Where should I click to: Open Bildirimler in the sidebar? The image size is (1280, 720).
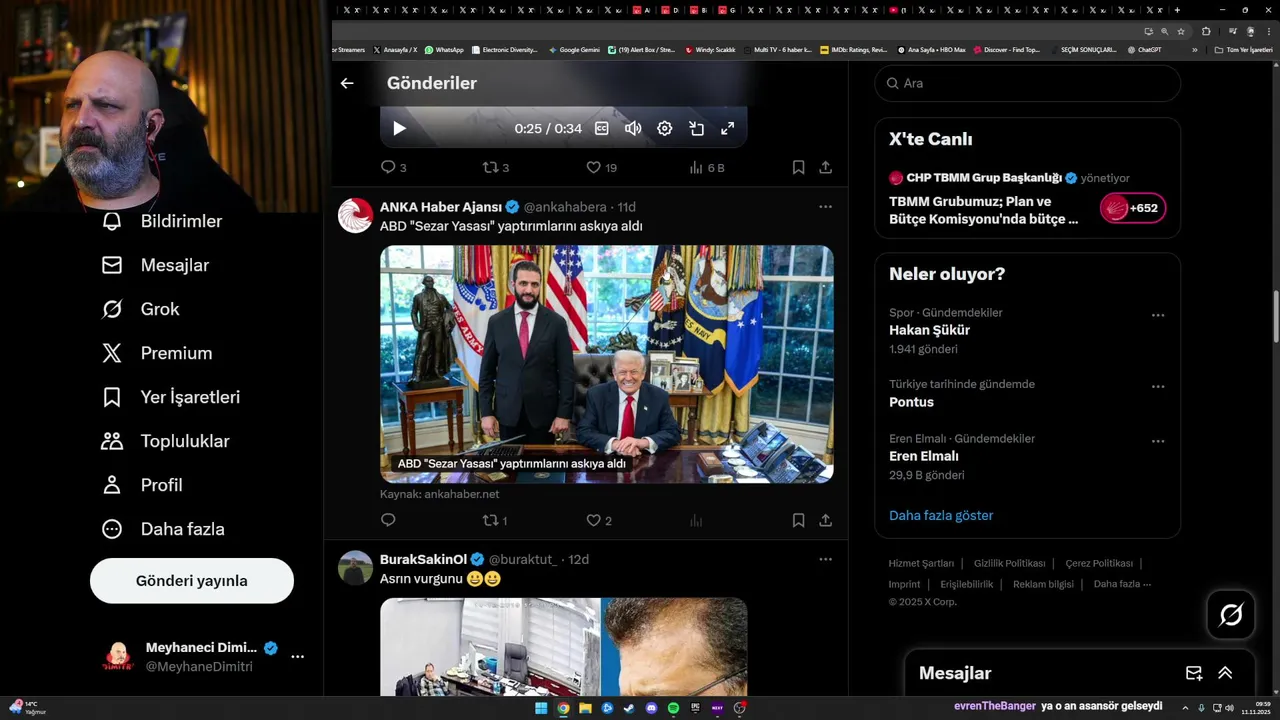tap(162, 221)
